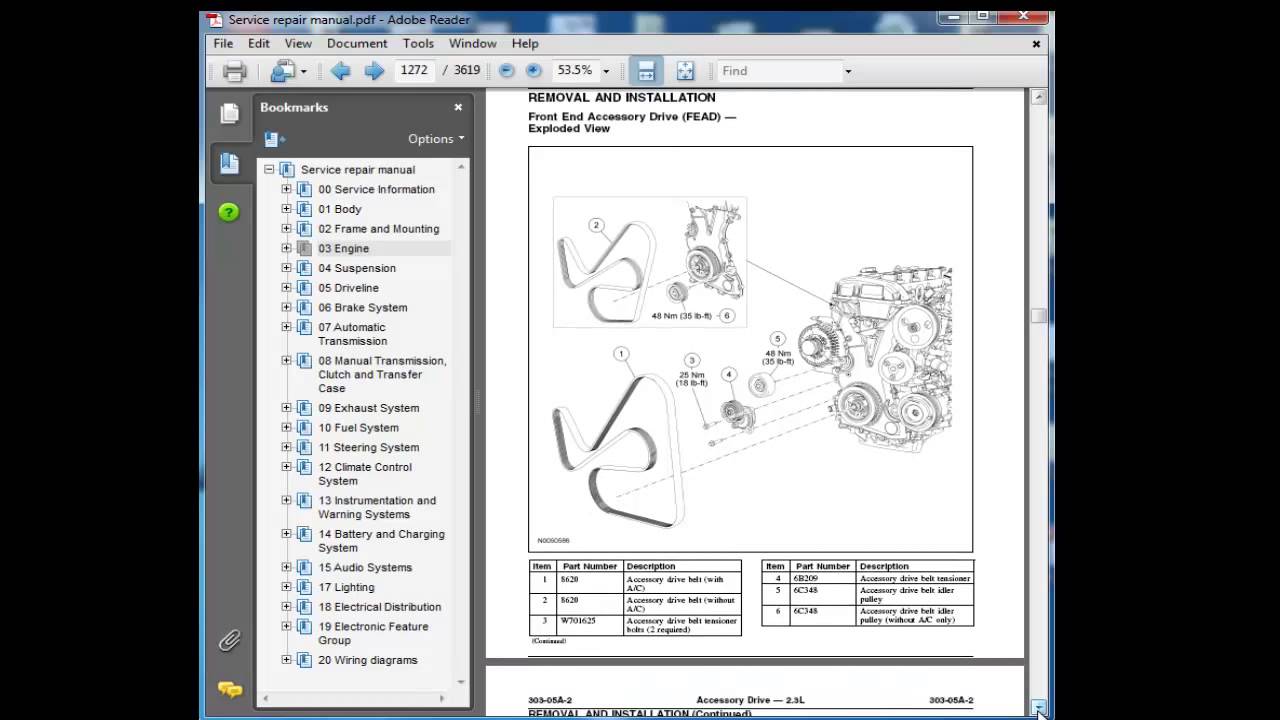Open the Window menu
1280x720 pixels.
pos(472,44)
